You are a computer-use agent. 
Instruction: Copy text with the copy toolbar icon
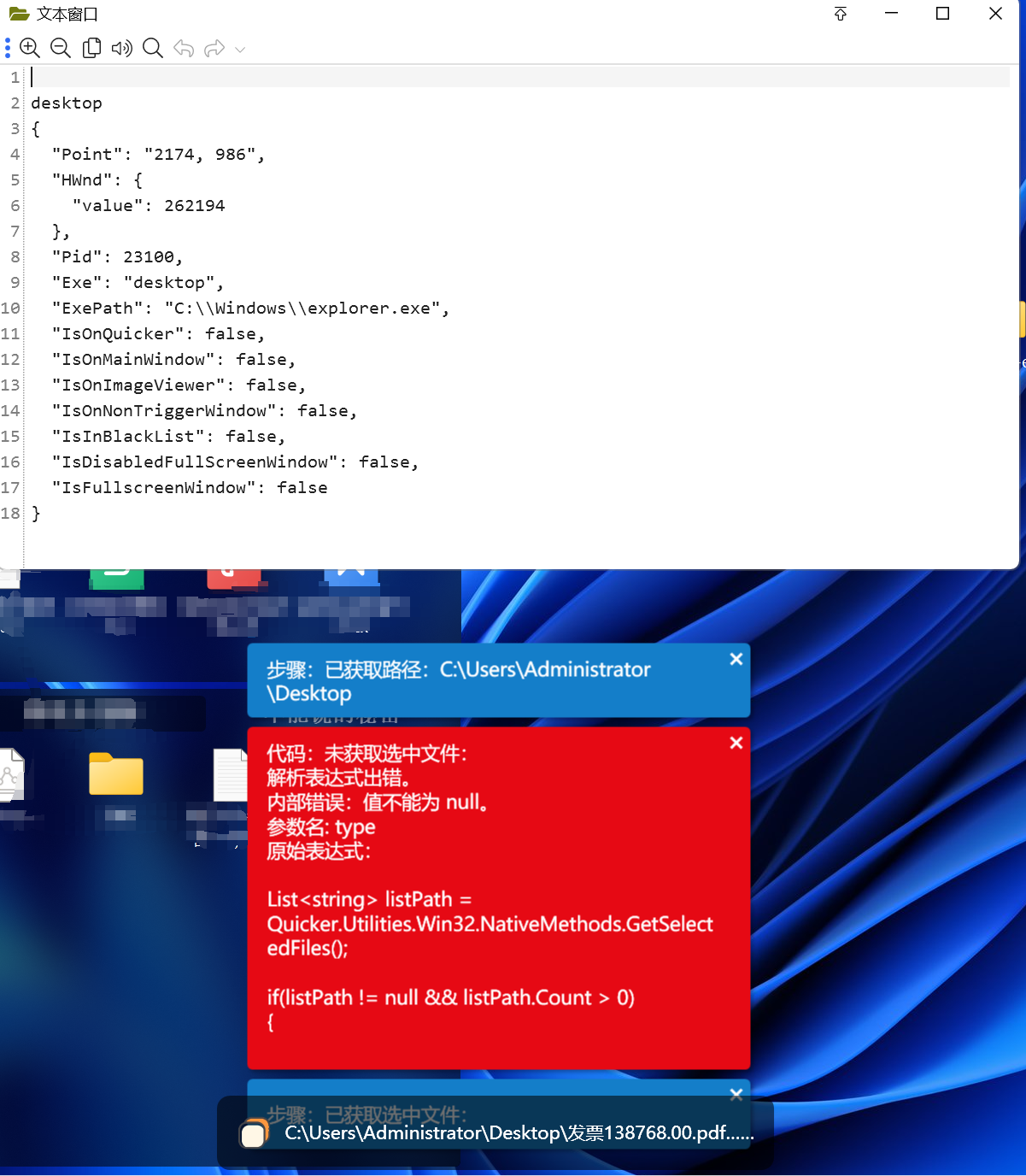(x=91, y=48)
